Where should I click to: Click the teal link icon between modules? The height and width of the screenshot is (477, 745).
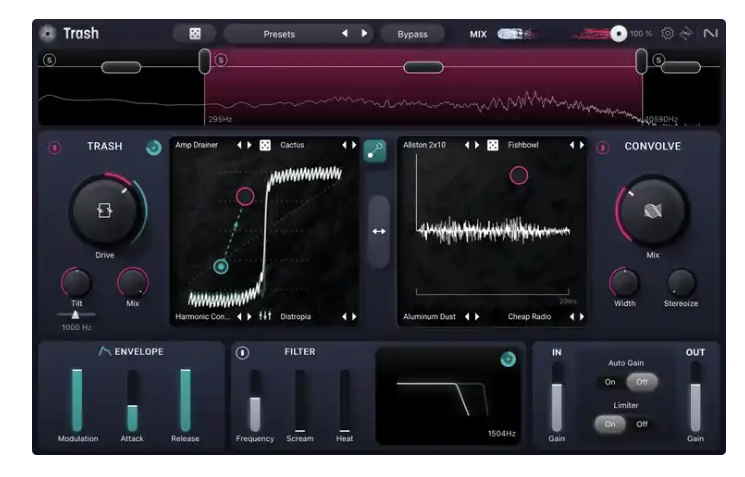click(x=375, y=151)
